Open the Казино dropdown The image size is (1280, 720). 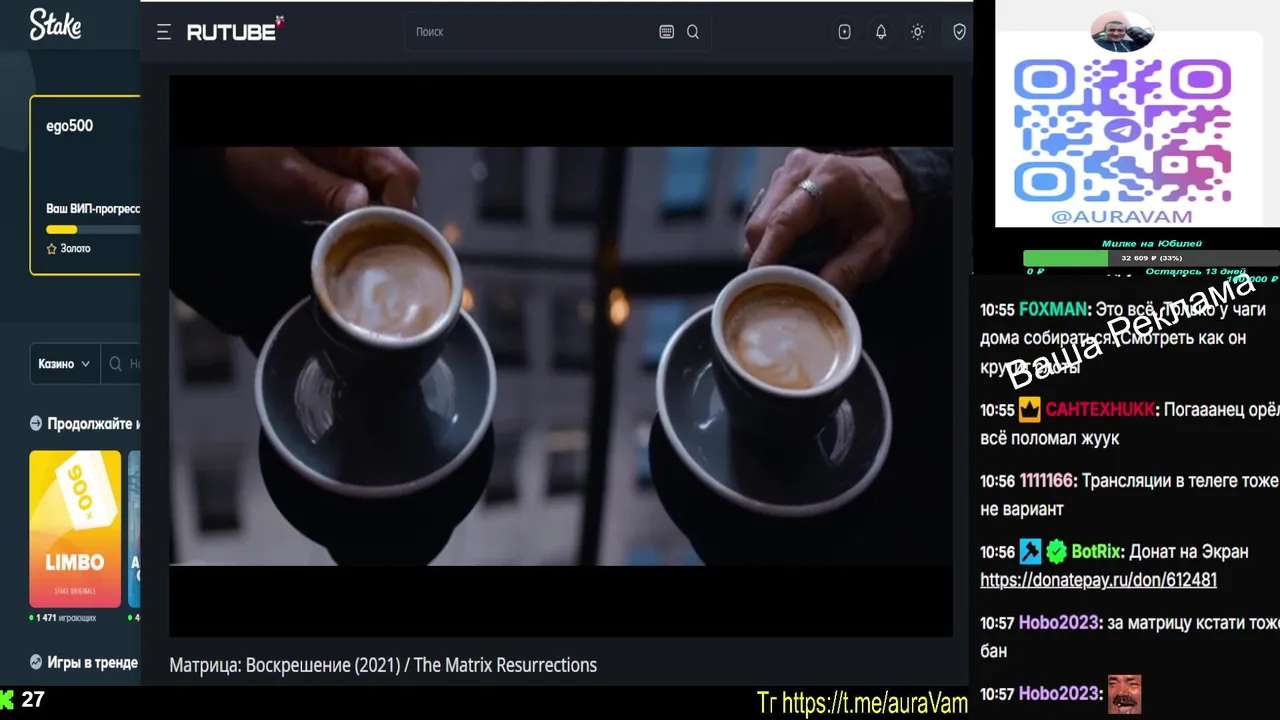(x=64, y=364)
